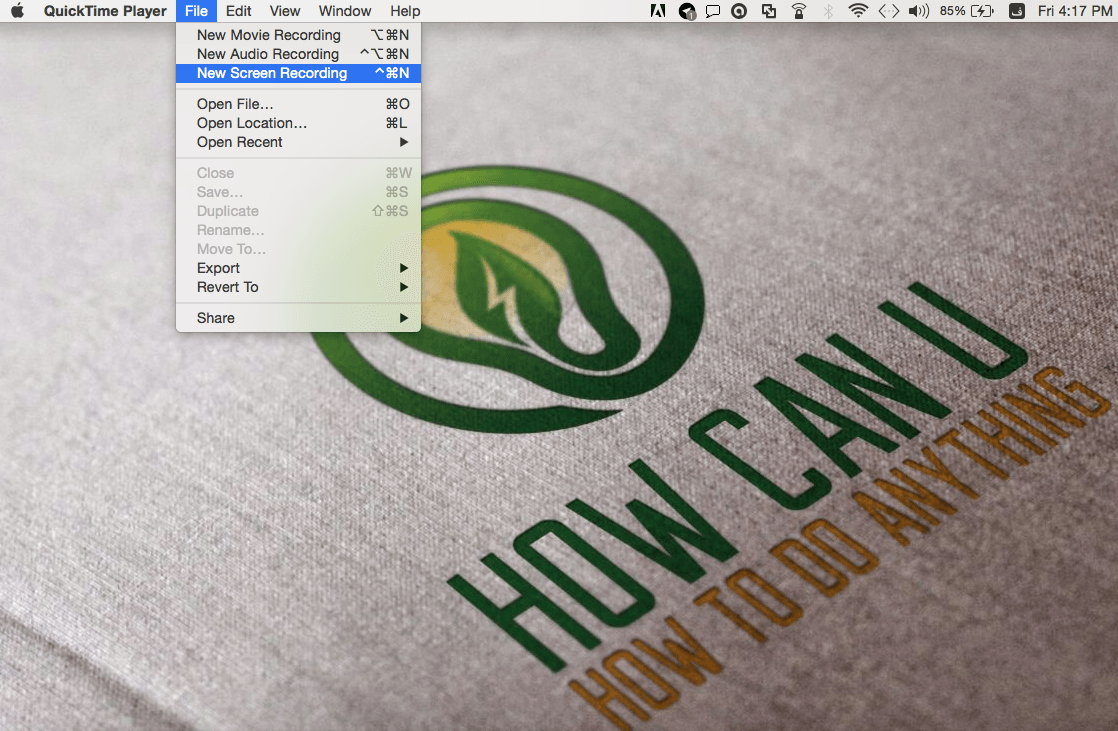The image size is (1118, 731).
Task: Expand the Revert To submenu arrow
Action: coord(404,287)
